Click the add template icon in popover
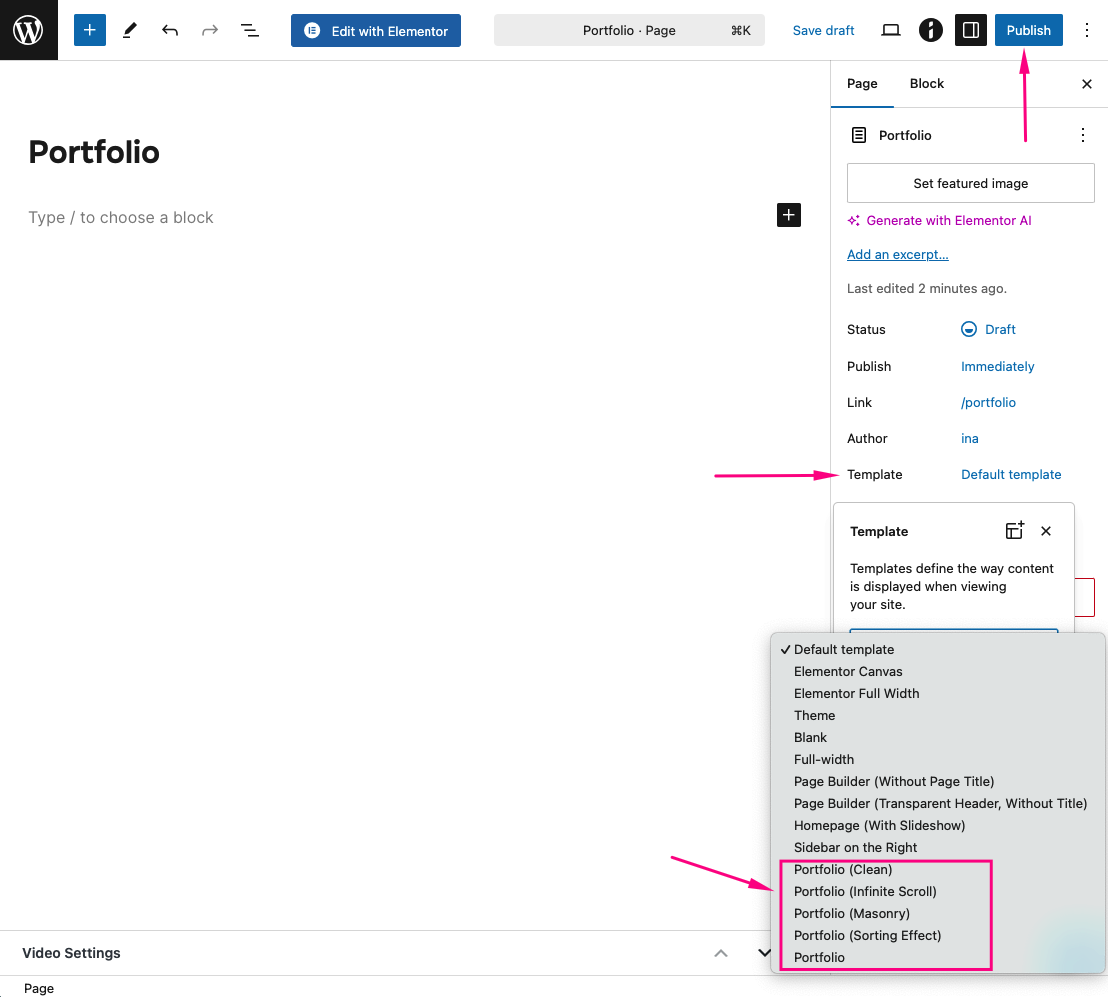The width and height of the screenshot is (1108, 997). click(1014, 531)
